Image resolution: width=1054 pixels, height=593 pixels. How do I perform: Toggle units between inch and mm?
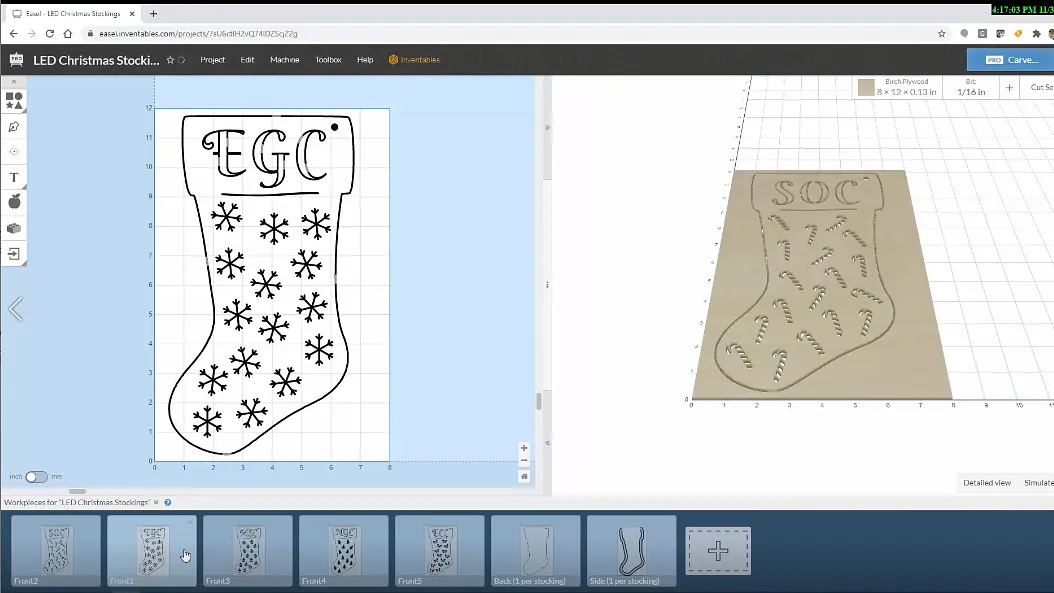coord(36,477)
